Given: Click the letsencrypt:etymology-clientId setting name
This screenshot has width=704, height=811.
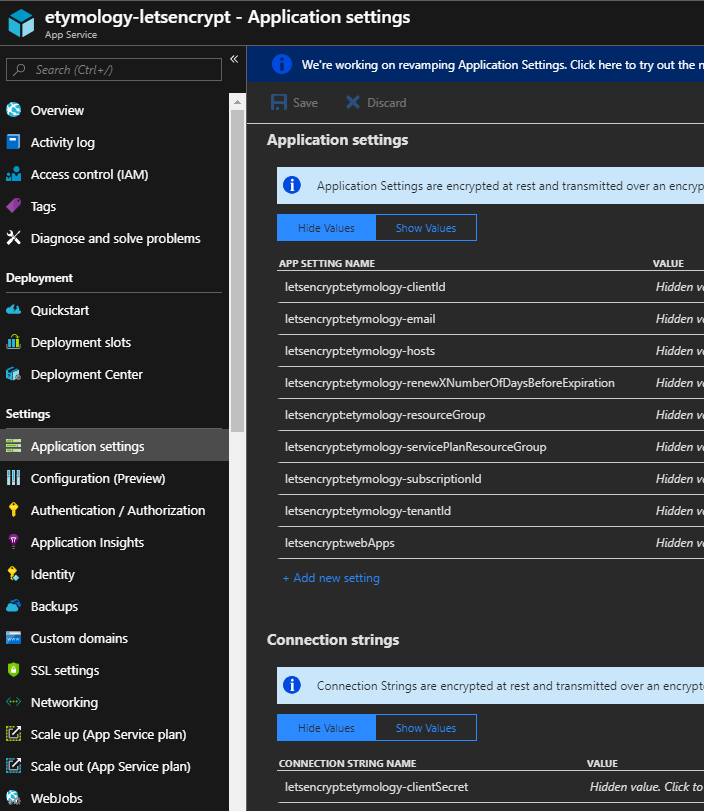Looking at the screenshot, I should click(365, 287).
